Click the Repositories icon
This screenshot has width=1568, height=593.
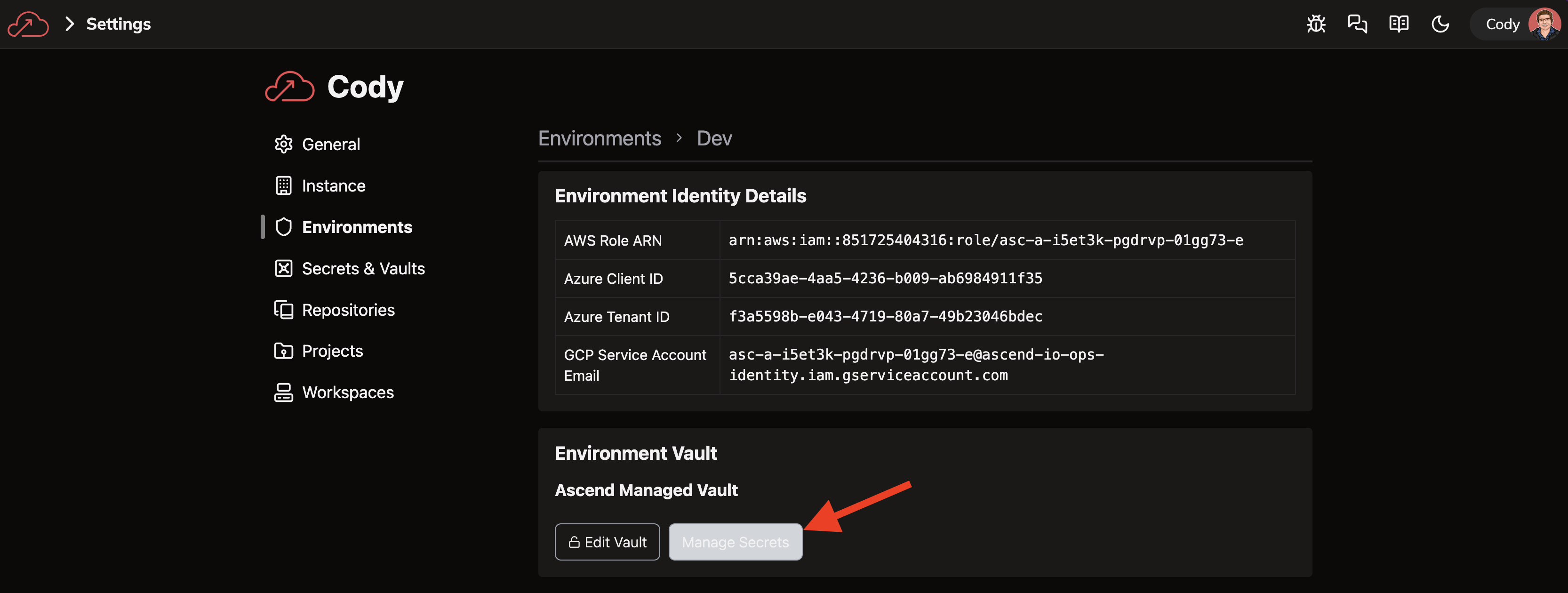click(283, 310)
